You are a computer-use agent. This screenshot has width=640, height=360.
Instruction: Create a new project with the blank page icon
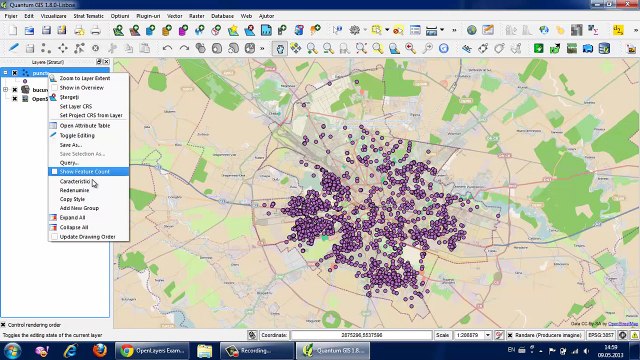(x=13, y=30)
